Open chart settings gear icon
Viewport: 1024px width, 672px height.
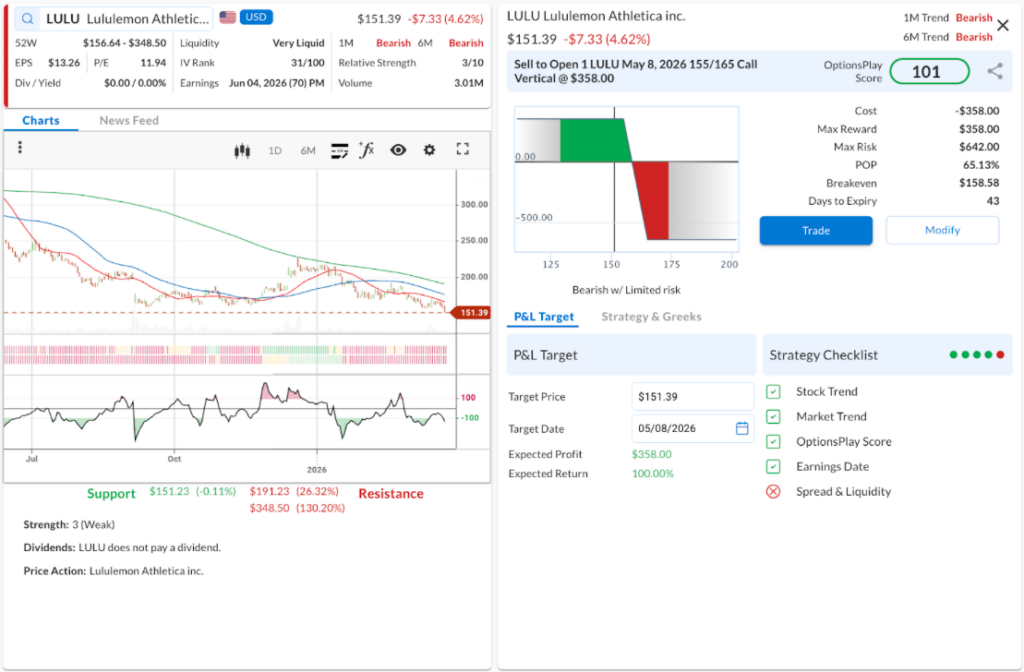pyautogui.click(x=429, y=150)
